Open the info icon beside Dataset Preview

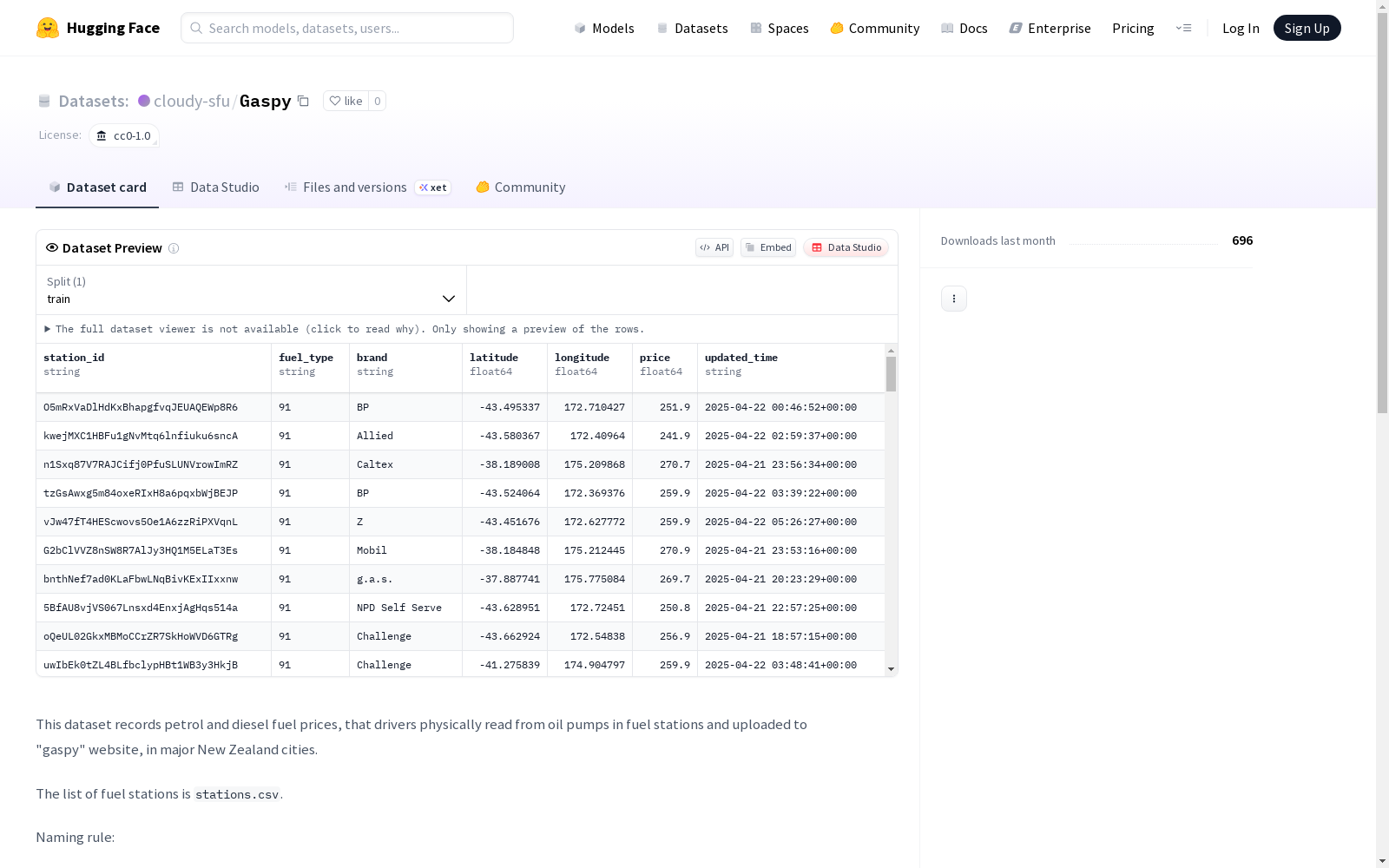coord(174,248)
